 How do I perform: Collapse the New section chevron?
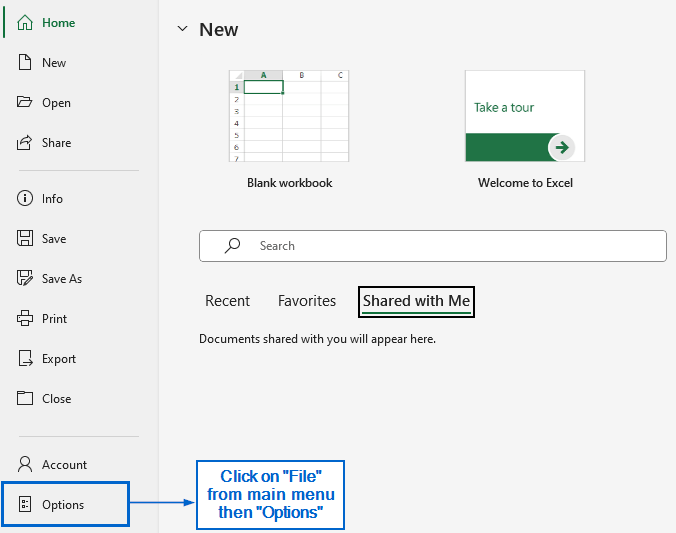tap(182, 29)
